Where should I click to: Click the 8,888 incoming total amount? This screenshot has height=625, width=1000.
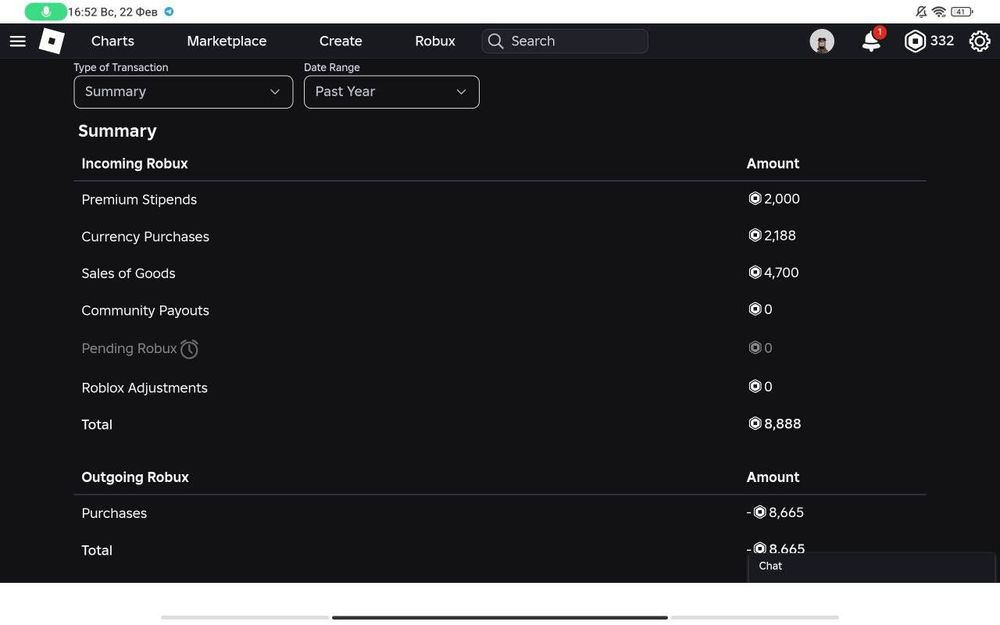tap(775, 424)
